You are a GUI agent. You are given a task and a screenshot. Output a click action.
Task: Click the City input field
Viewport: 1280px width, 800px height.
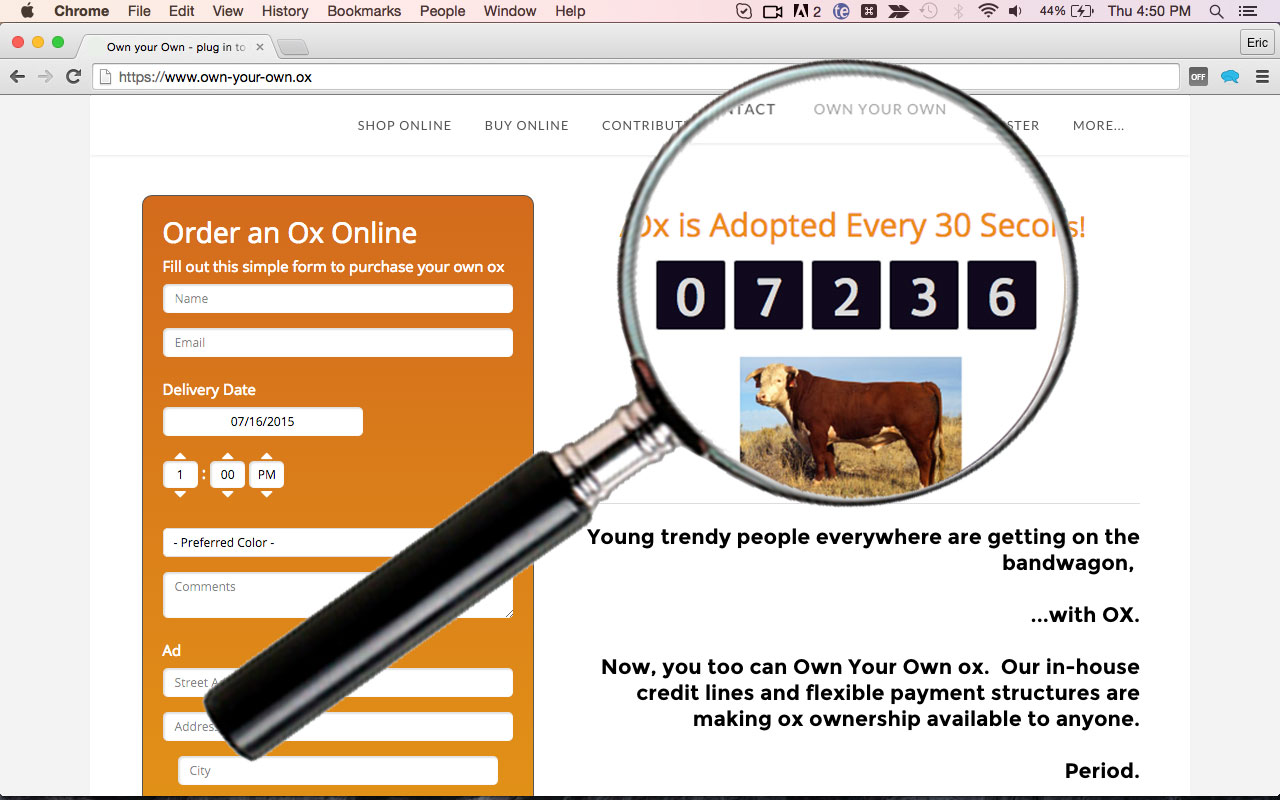point(338,770)
